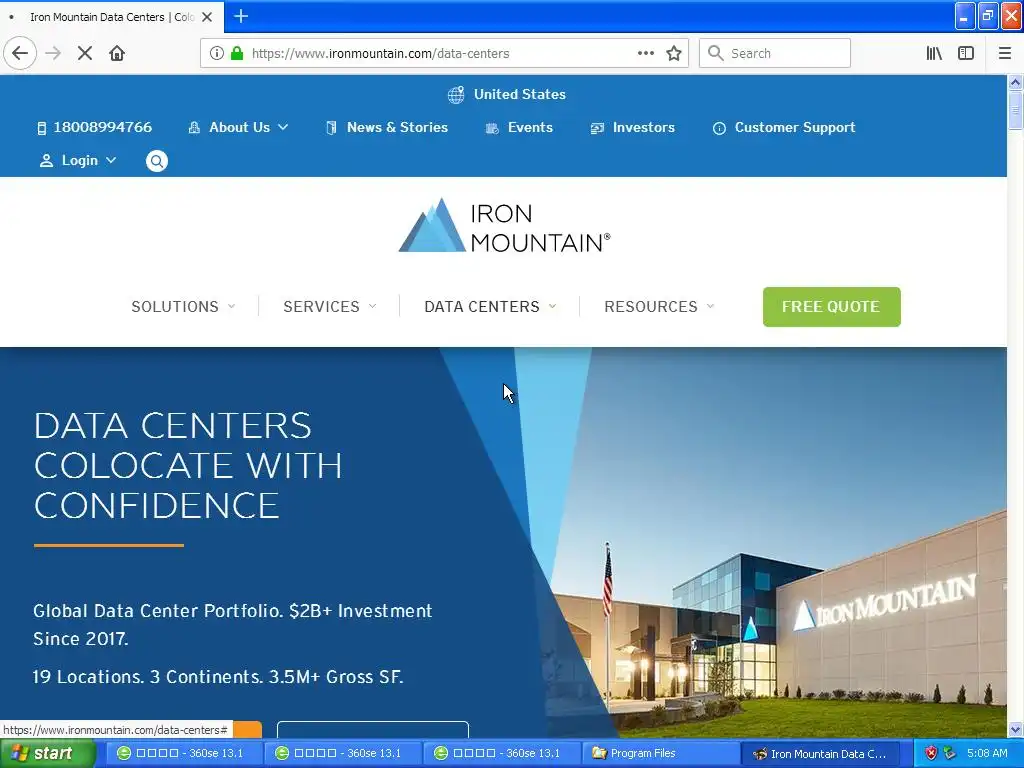Show site information icon in address bar

click(217, 53)
